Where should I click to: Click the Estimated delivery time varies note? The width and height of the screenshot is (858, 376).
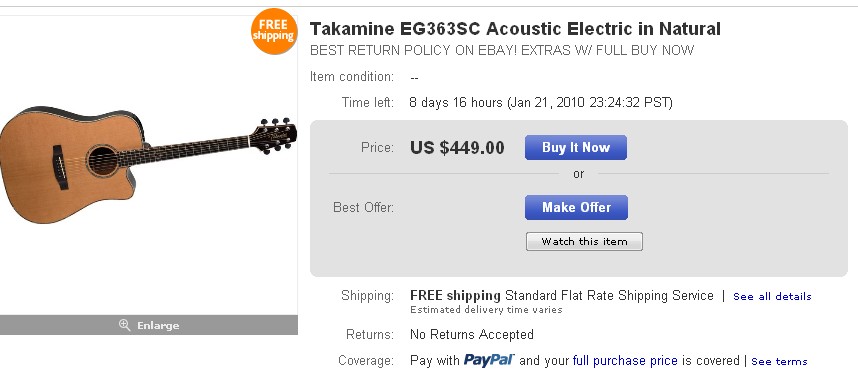pos(486,310)
